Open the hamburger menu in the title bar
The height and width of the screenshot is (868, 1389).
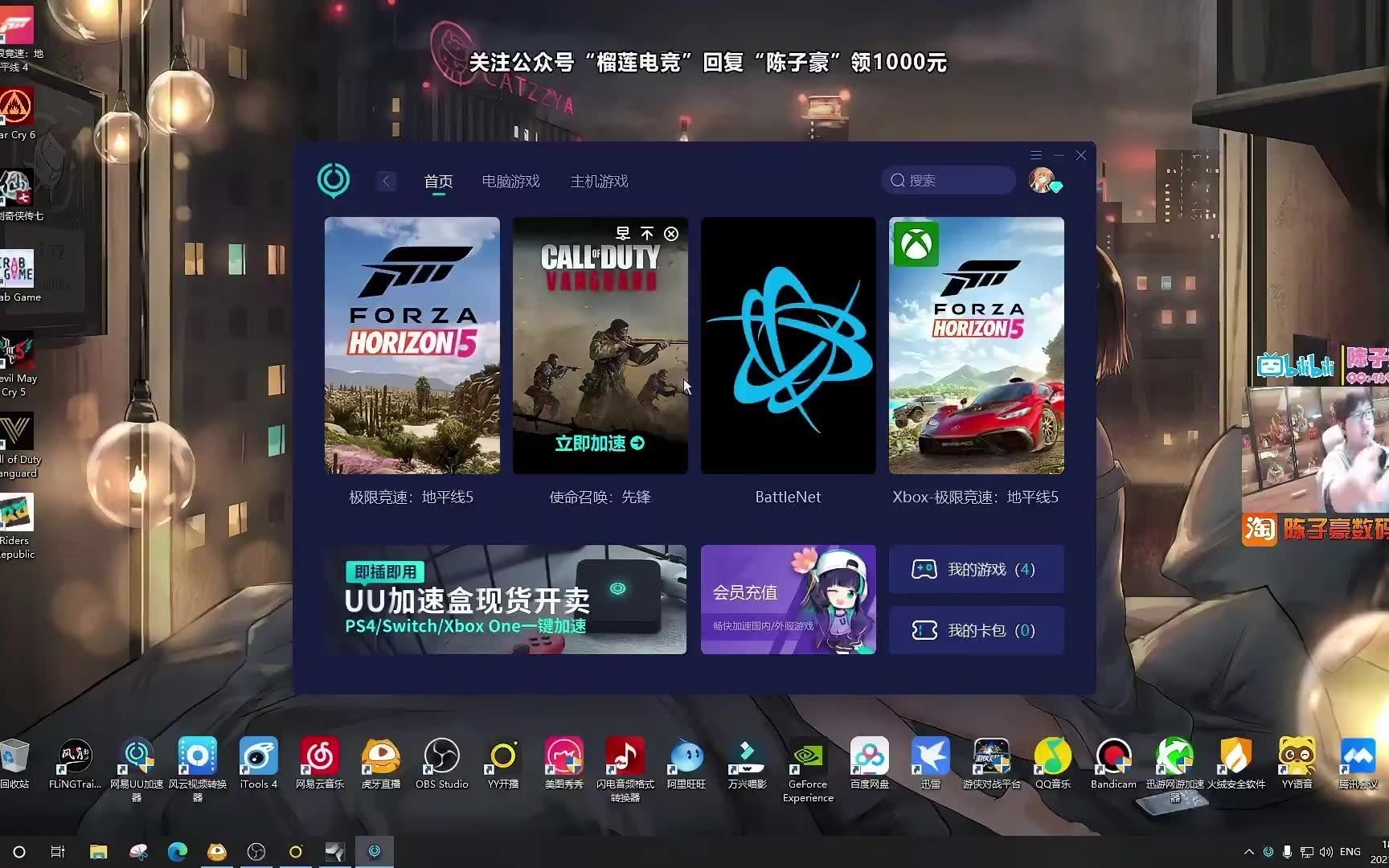coord(1036,155)
